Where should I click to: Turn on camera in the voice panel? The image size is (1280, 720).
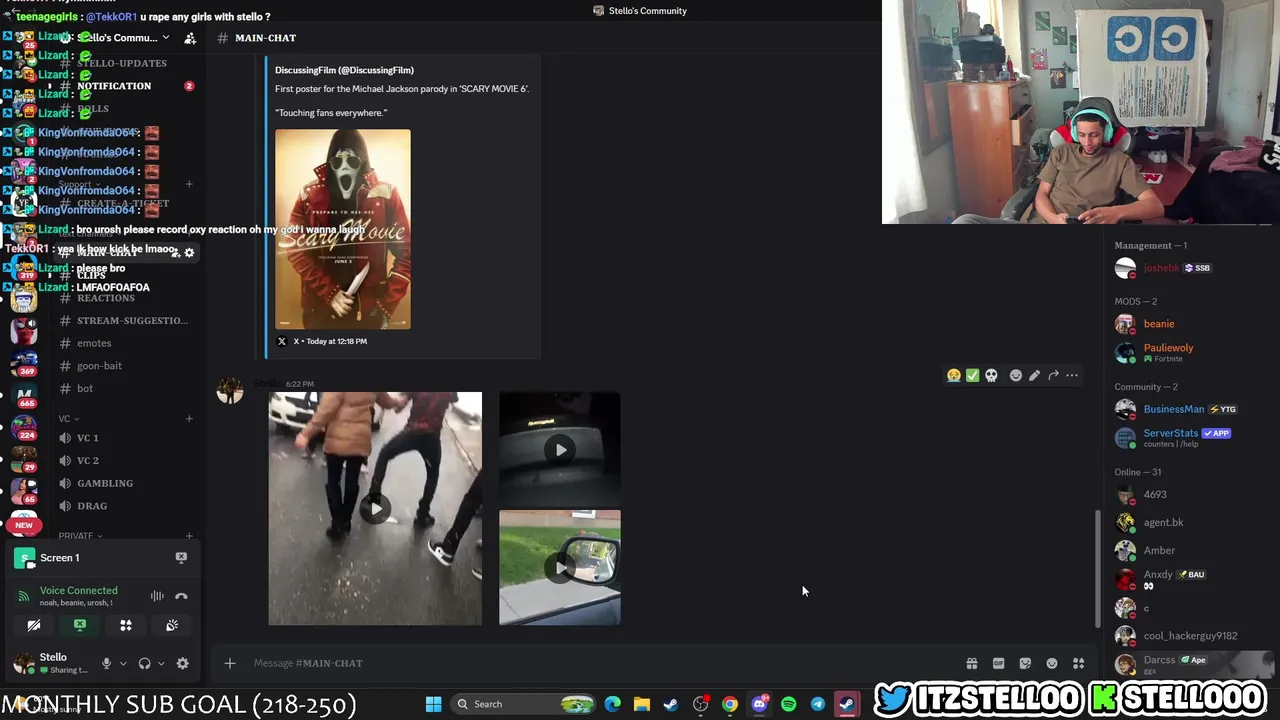[x=34, y=625]
